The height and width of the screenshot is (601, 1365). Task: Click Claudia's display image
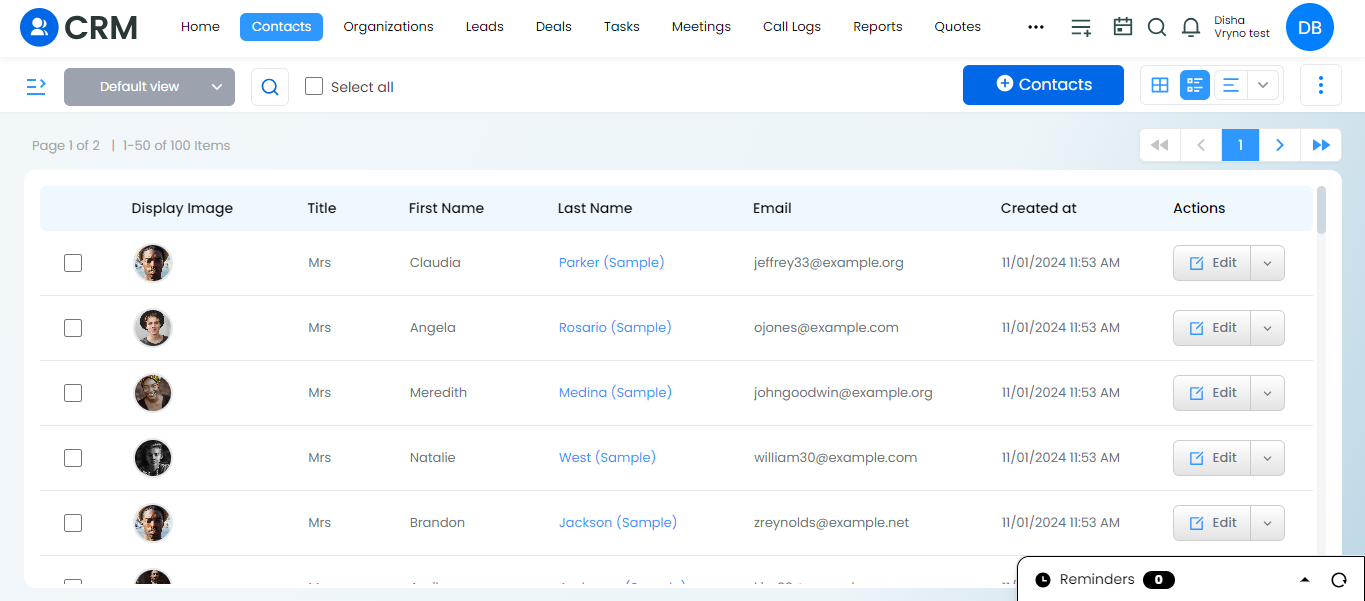(x=153, y=263)
